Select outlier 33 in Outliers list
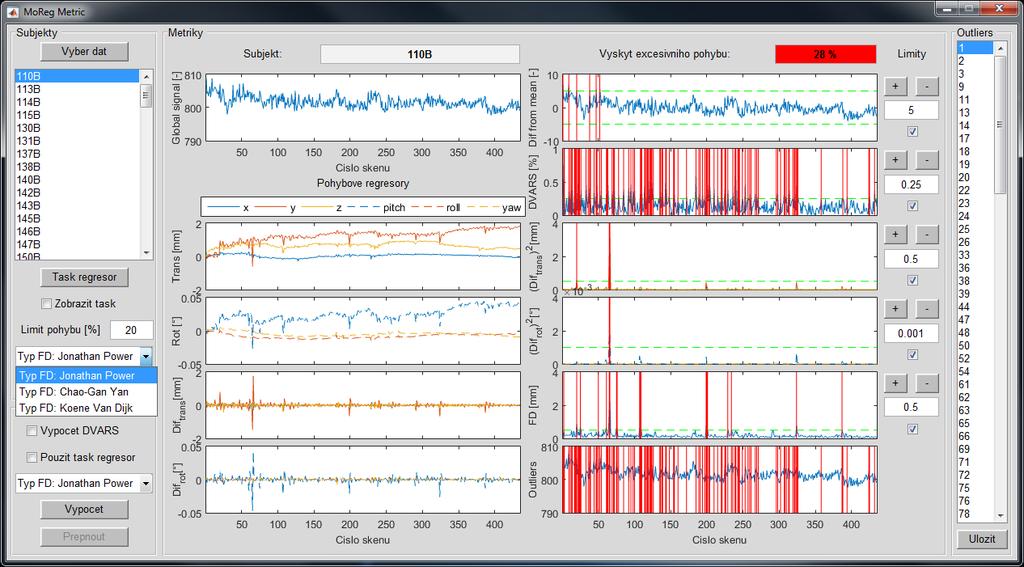This screenshot has height=567, width=1024. 976,255
